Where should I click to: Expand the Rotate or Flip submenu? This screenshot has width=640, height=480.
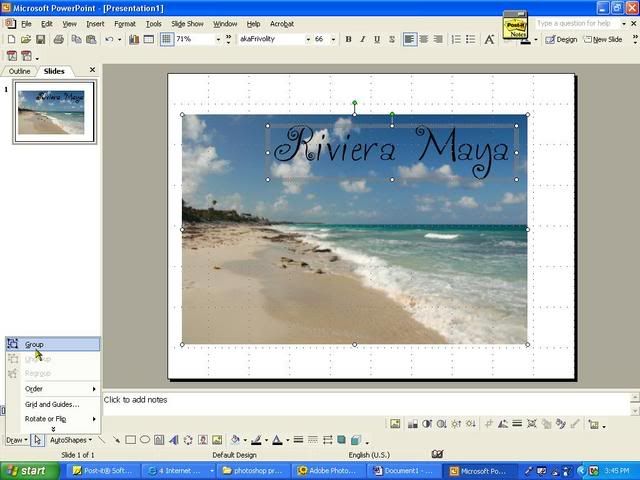(x=53, y=419)
